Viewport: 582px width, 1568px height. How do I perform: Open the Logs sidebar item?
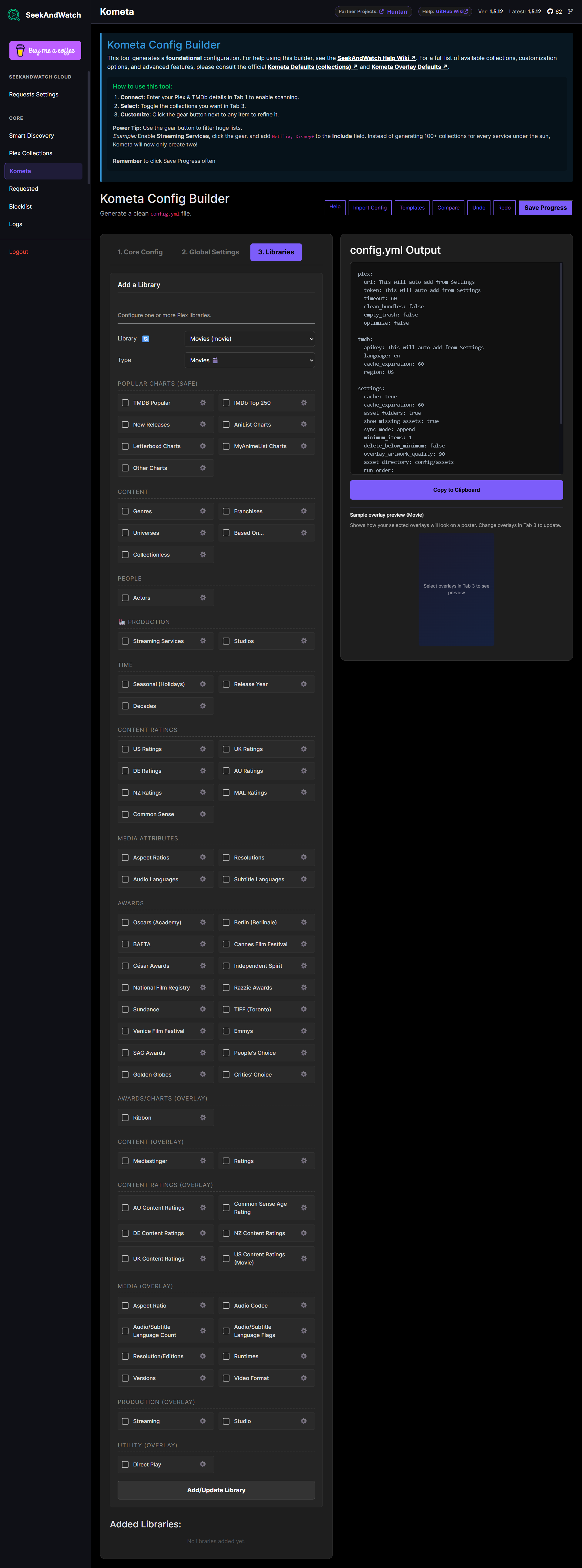tap(16, 224)
